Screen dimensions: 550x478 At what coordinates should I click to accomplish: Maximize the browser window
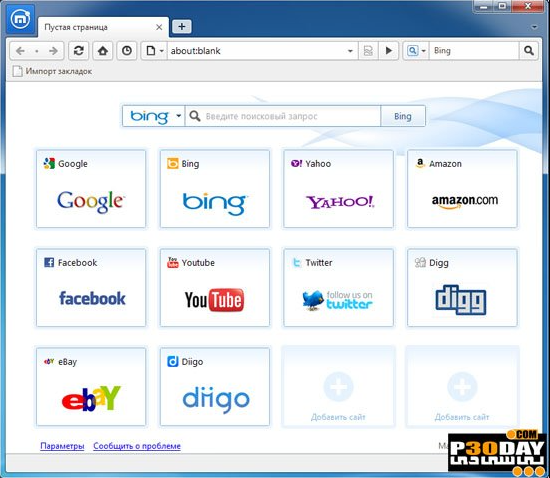click(503, 6)
